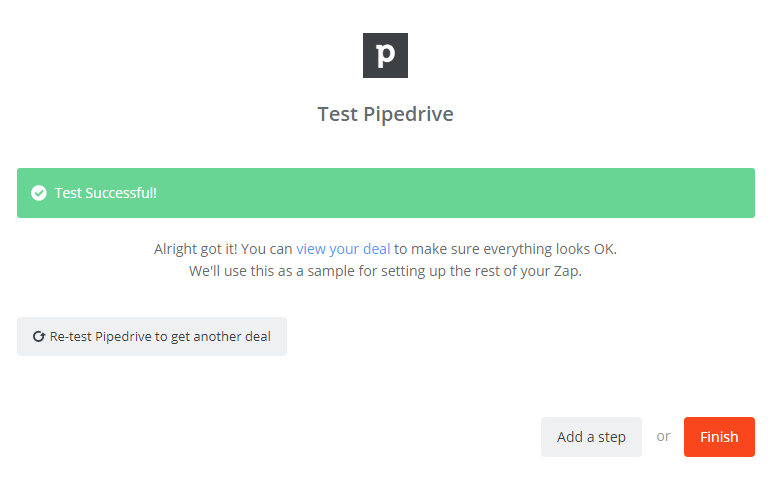Select the Test Pipedrive heading

pyautogui.click(x=385, y=114)
